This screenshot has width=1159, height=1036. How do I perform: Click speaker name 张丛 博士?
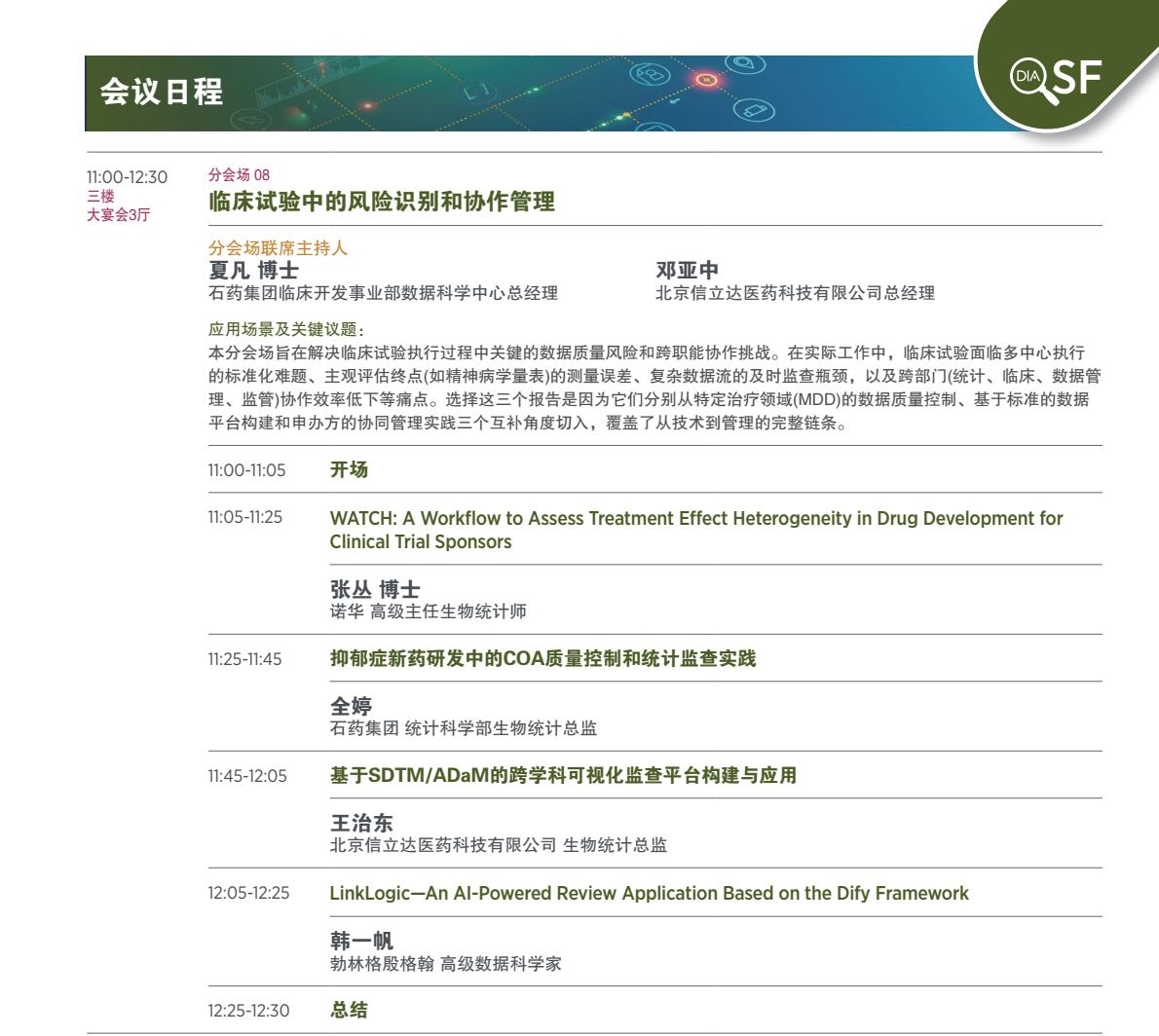(x=374, y=589)
